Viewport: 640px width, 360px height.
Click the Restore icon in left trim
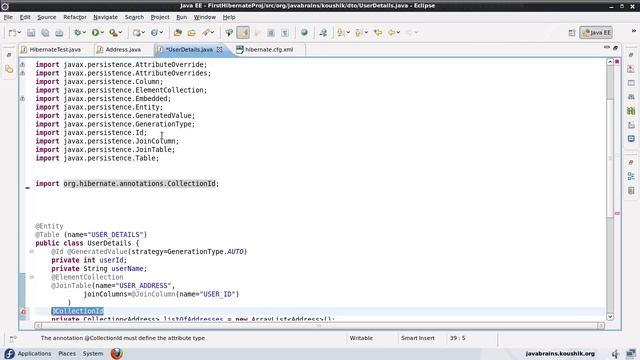pos(9,55)
